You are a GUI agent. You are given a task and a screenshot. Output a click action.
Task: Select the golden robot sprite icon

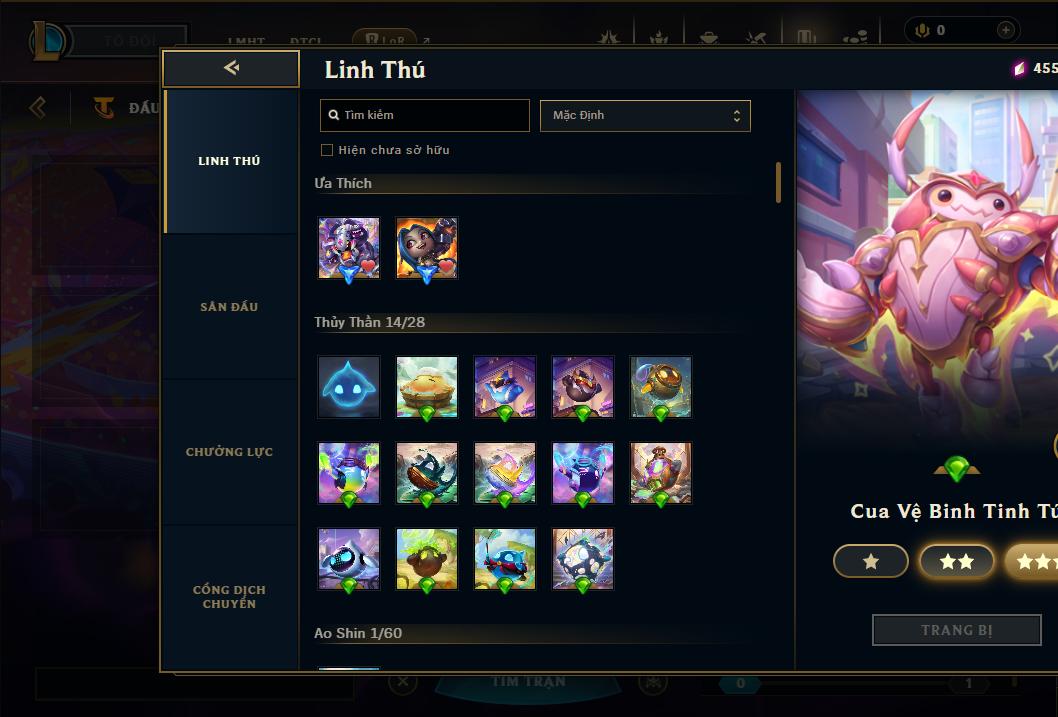pos(661,386)
